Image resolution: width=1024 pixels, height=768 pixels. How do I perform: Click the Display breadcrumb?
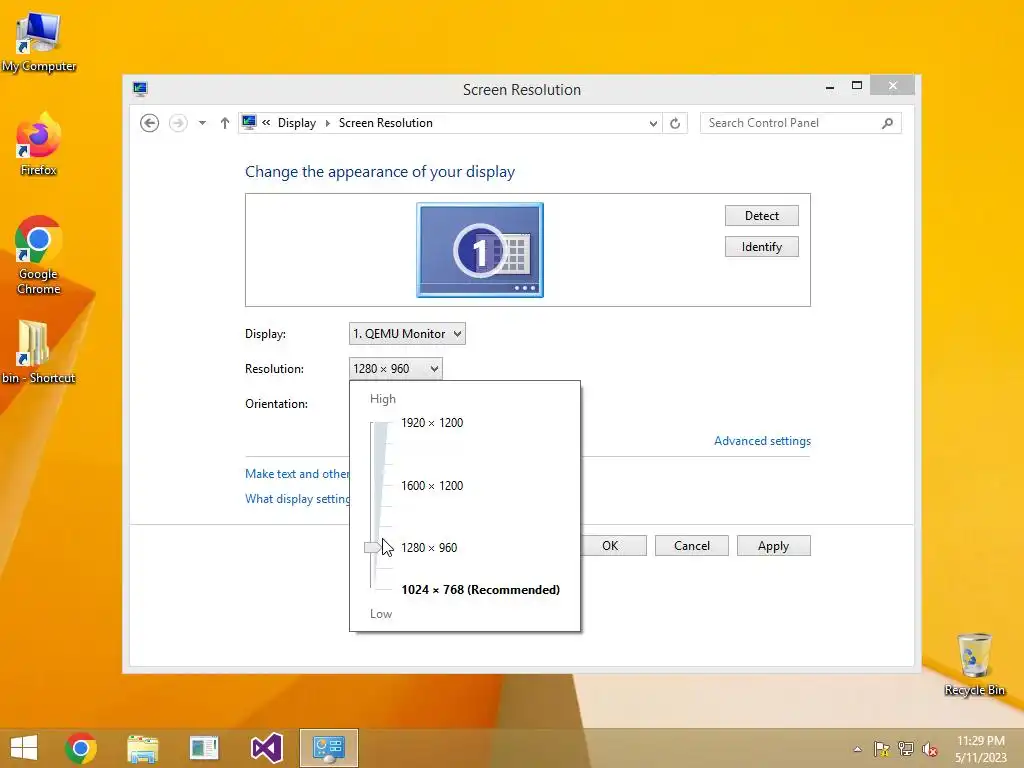click(x=296, y=123)
